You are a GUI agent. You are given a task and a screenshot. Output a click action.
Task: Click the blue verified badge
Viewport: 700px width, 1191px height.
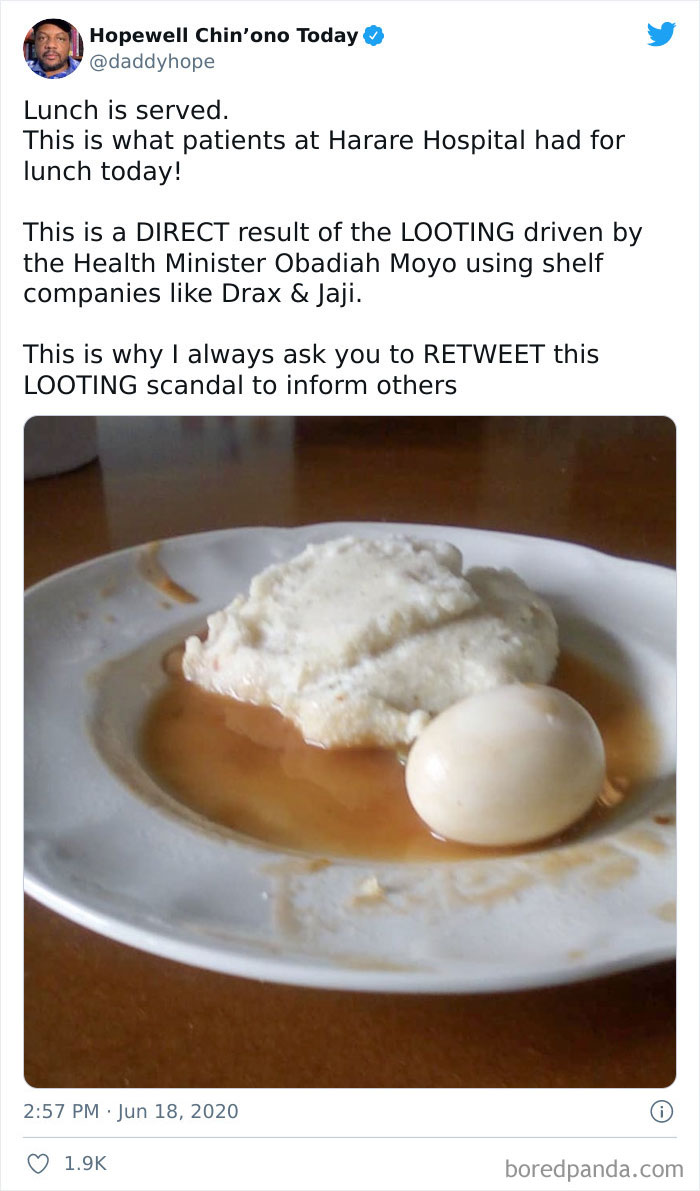coord(374,35)
